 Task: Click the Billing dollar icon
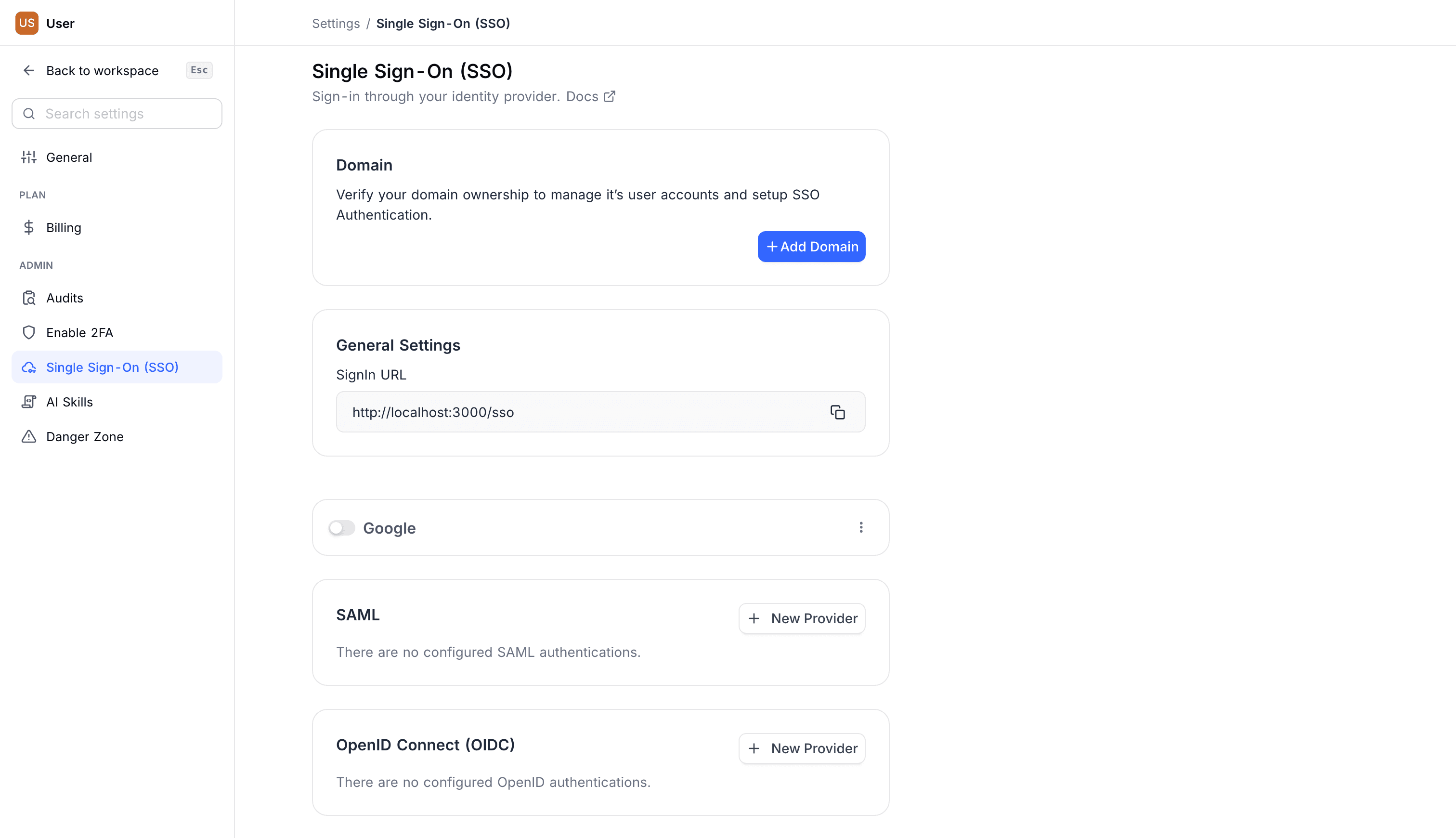[x=29, y=227]
